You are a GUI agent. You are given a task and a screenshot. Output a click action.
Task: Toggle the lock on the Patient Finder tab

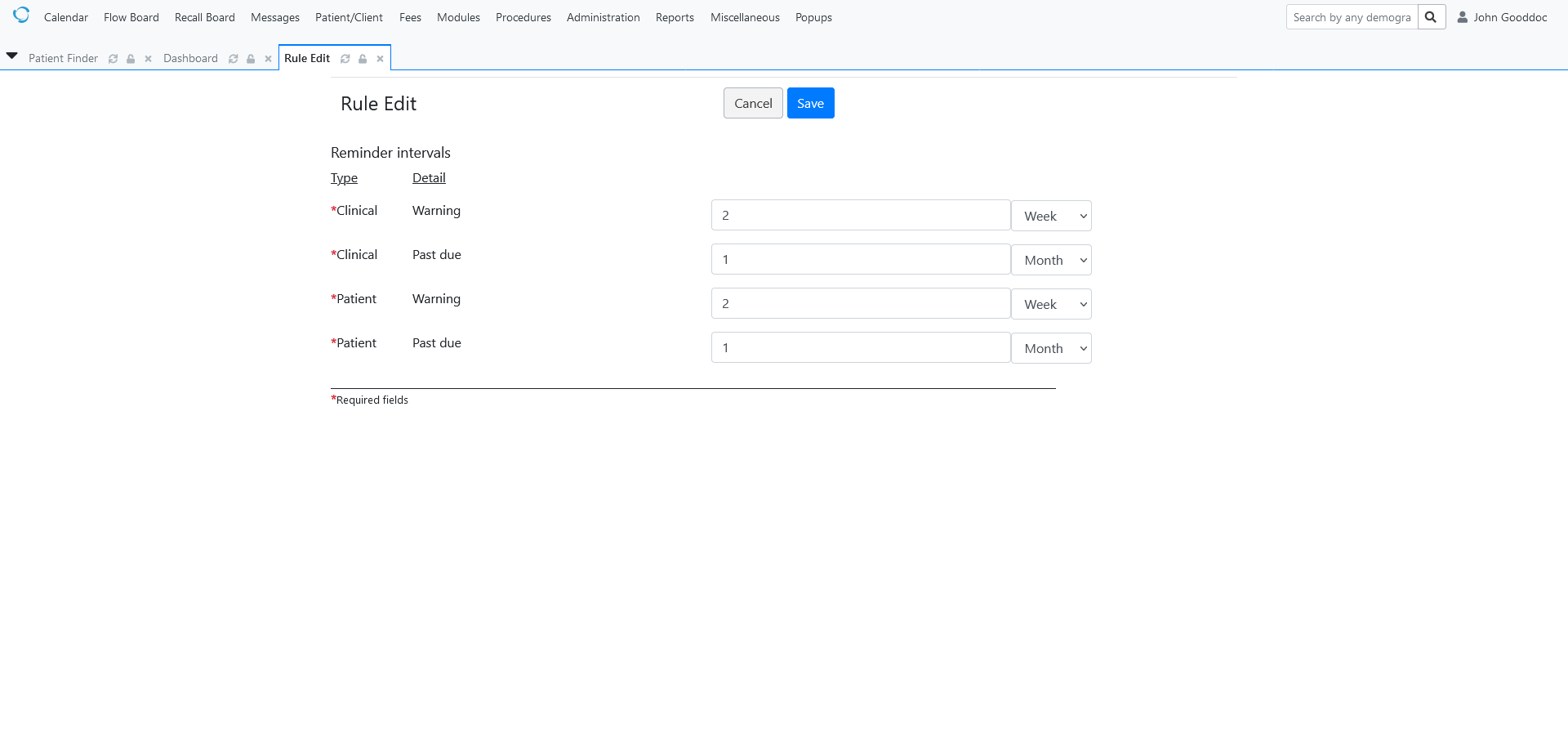[131, 58]
